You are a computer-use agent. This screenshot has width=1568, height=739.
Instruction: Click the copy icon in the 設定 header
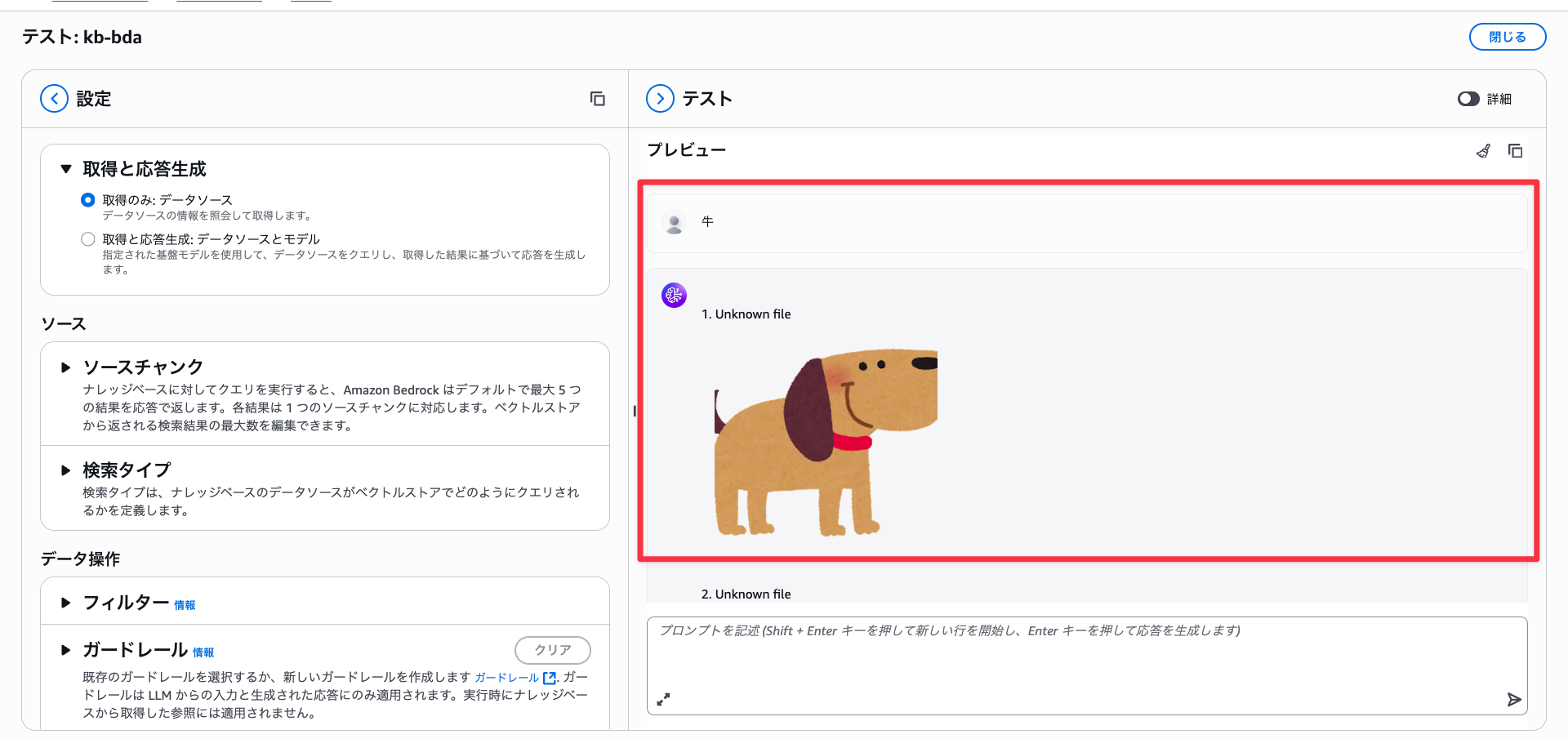597,99
